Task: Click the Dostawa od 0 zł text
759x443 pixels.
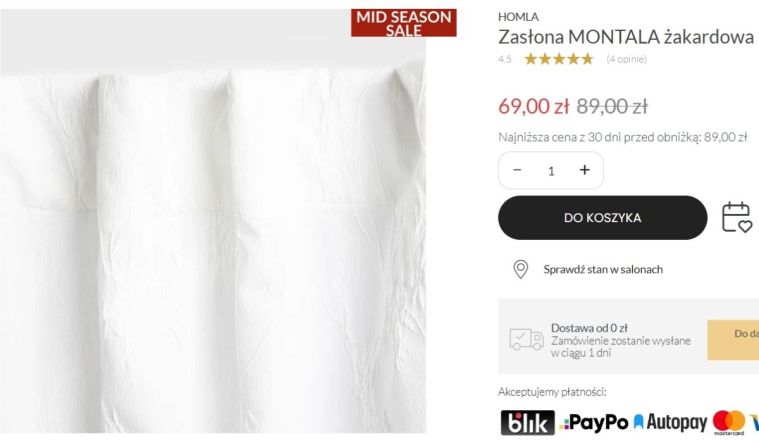Action: tap(589, 328)
